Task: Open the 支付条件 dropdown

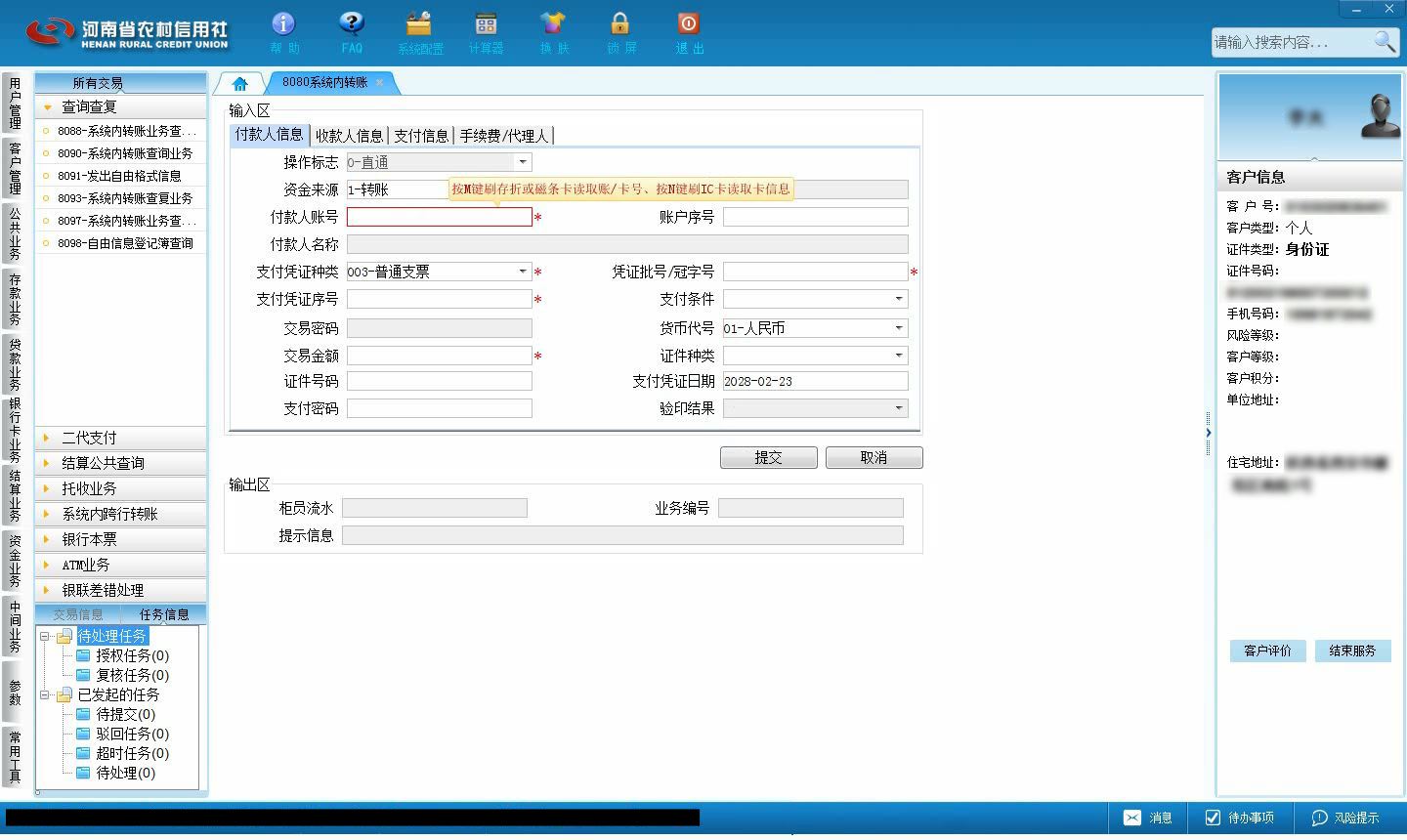Action: (x=899, y=299)
